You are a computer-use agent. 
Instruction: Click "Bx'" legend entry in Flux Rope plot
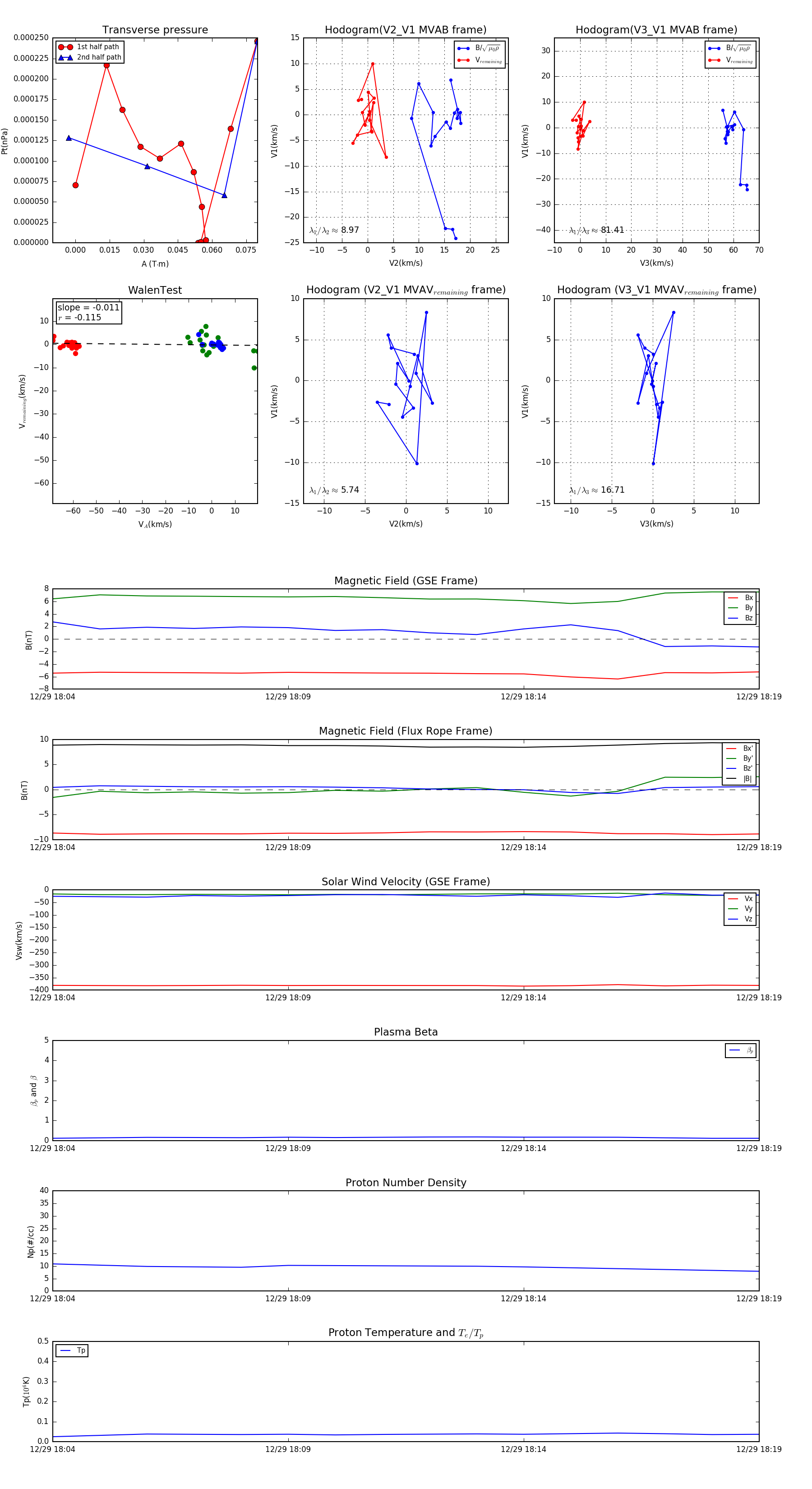click(x=740, y=749)
